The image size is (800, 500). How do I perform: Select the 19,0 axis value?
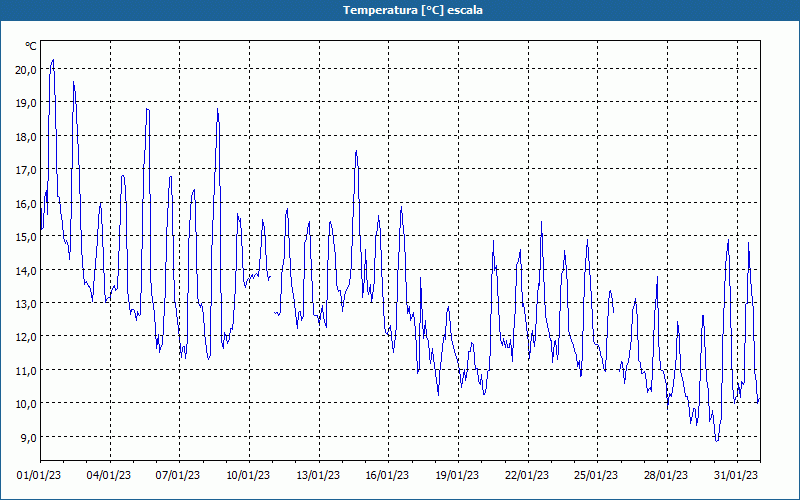pyautogui.click(x=26, y=103)
